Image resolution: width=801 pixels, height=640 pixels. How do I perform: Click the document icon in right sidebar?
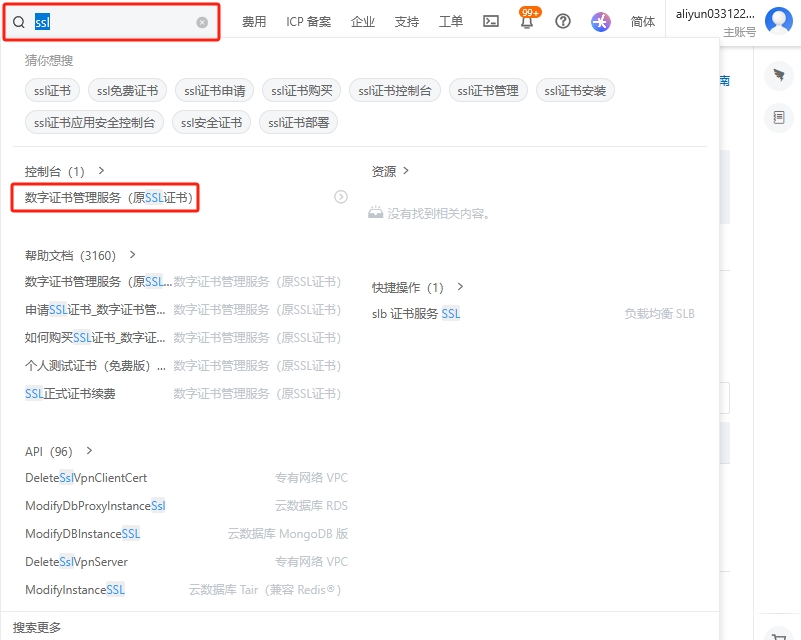(779, 117)
